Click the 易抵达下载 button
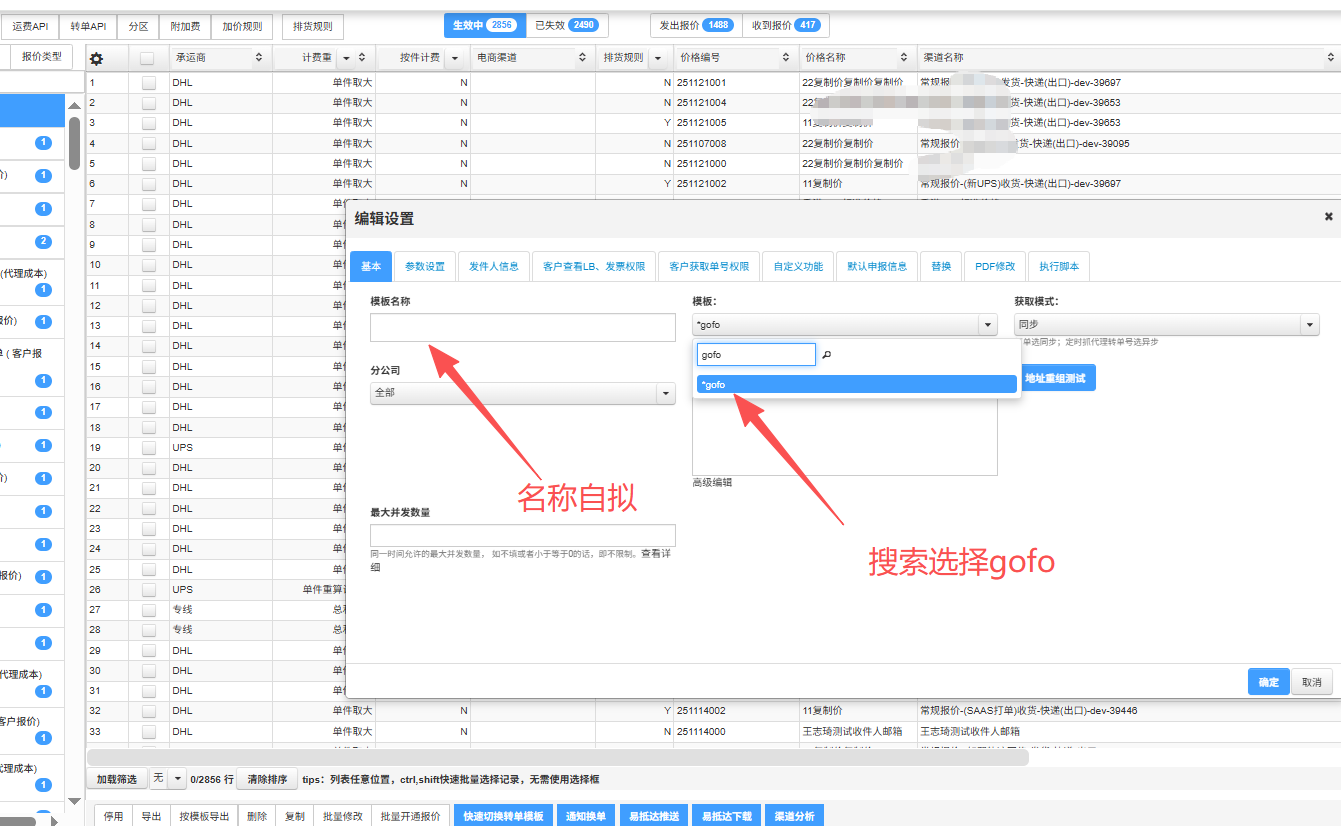The image size is (1341, 826). [726, 816]
